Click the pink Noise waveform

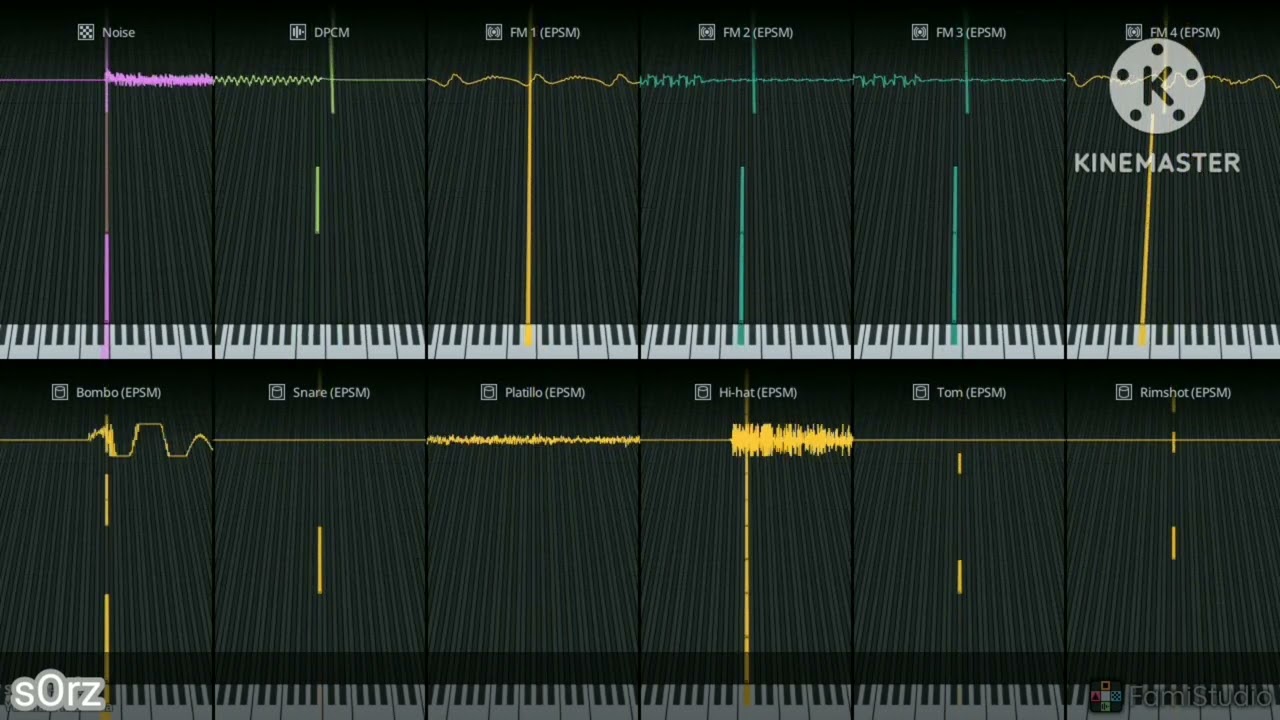pyautogui.click(x=160, y=79)
